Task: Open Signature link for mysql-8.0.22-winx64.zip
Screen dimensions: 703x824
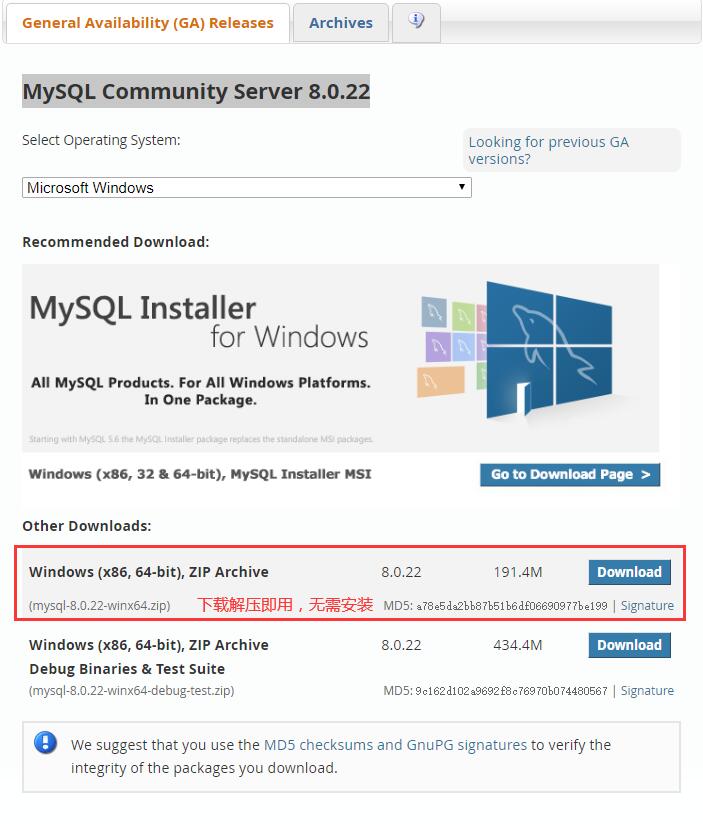Action: [x=647, y=605]
